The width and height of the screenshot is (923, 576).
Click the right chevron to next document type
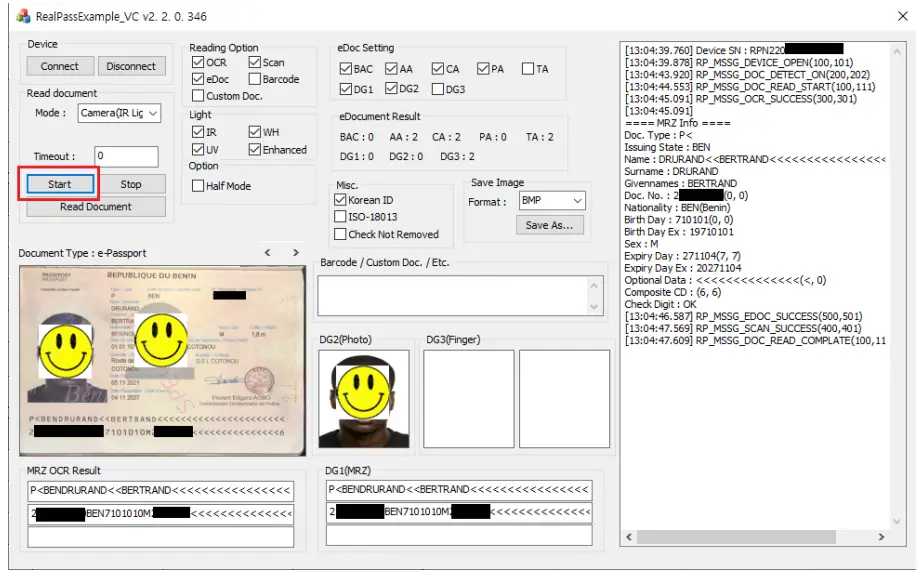[295, 254]
